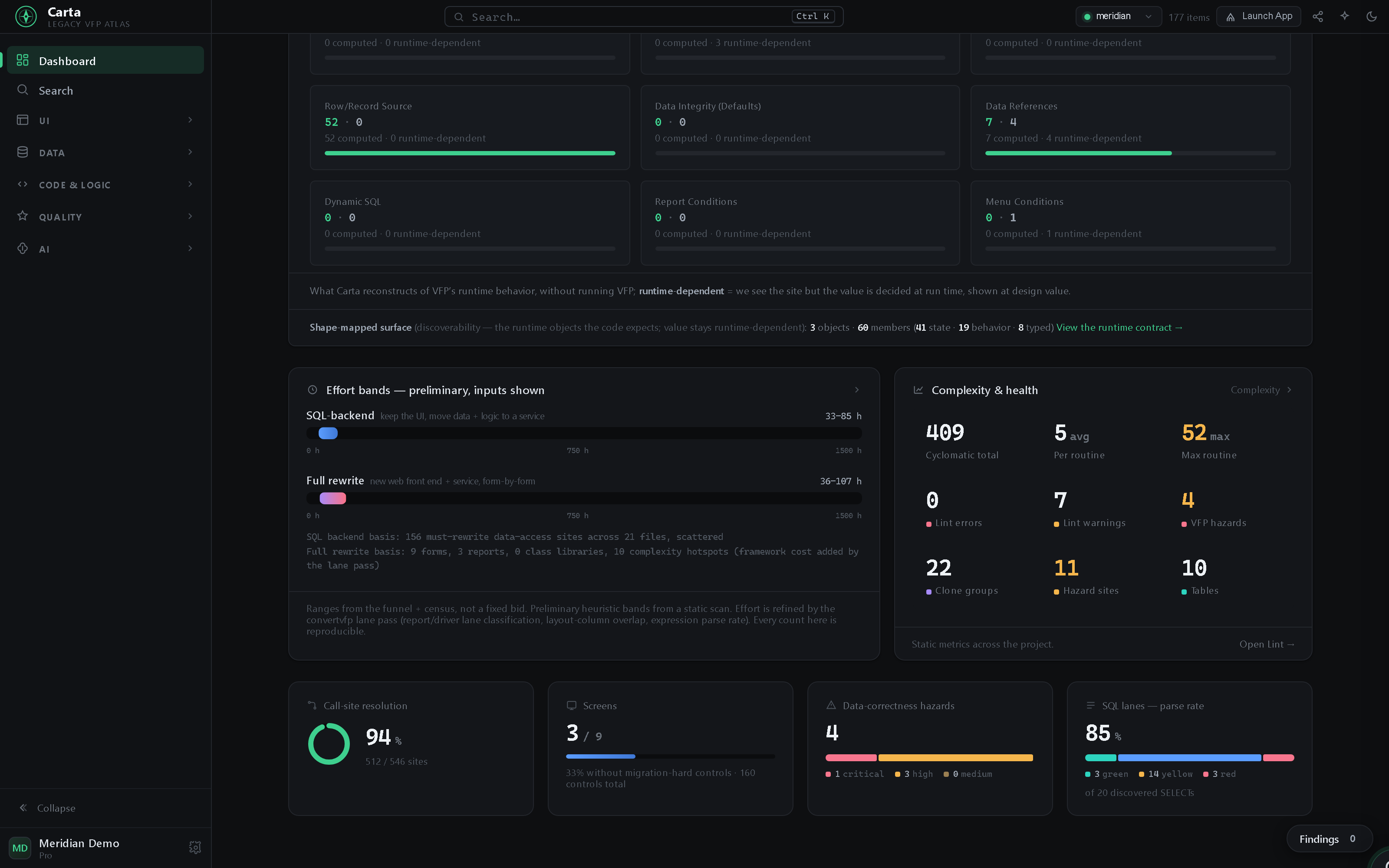The width and height of the screenshot is (1389, 868).
Task: Click the DATA database icon
Action: (x=23, y=152)
